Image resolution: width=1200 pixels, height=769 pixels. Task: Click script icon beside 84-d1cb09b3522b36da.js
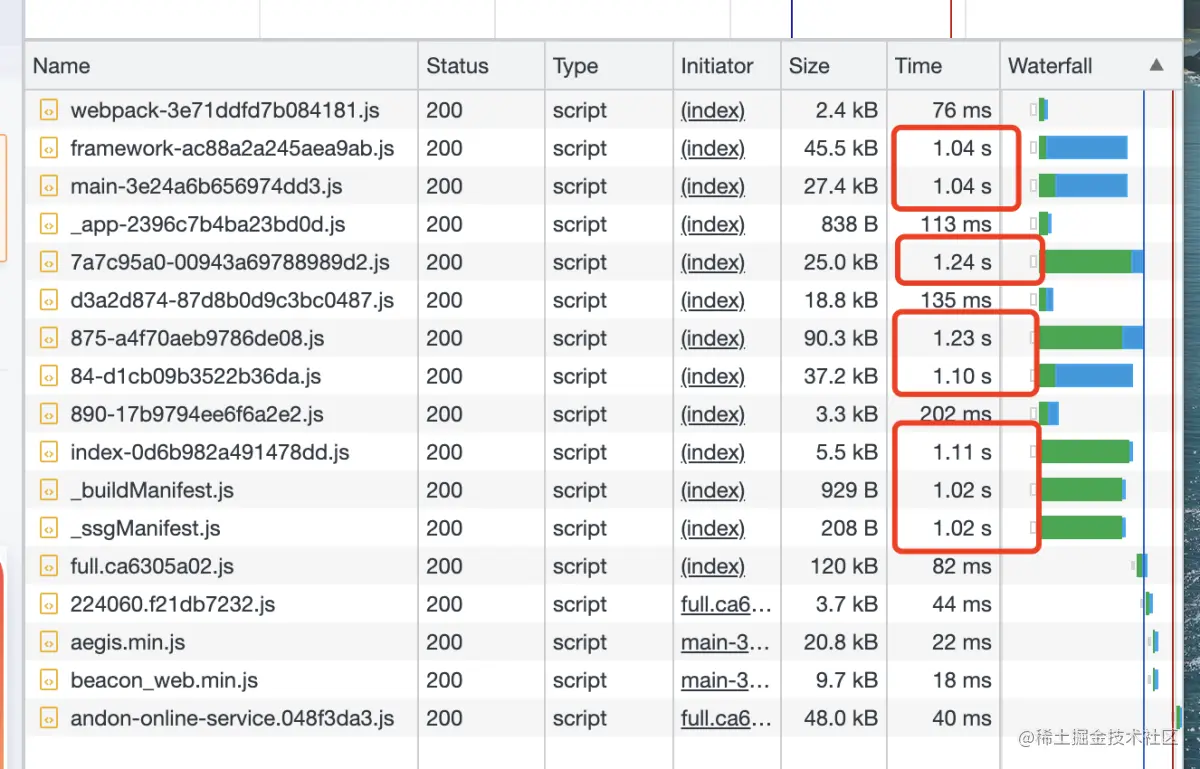tap(48, 376)
